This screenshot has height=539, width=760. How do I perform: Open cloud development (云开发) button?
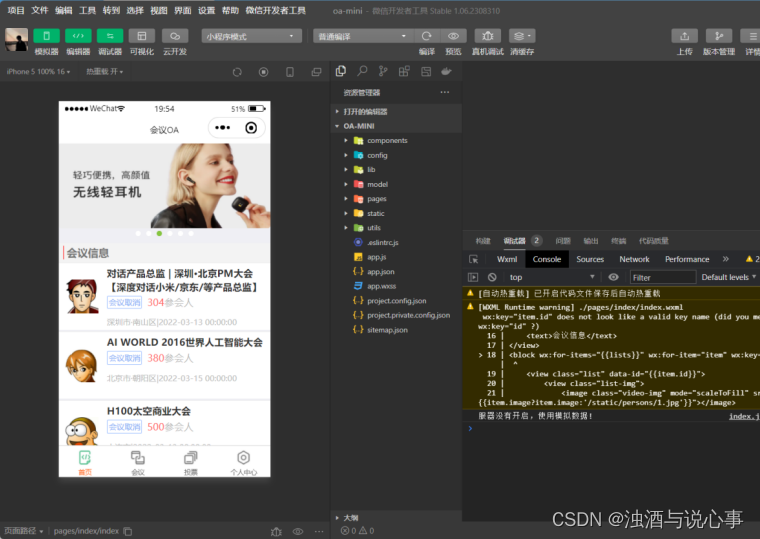tap(175, 36)
